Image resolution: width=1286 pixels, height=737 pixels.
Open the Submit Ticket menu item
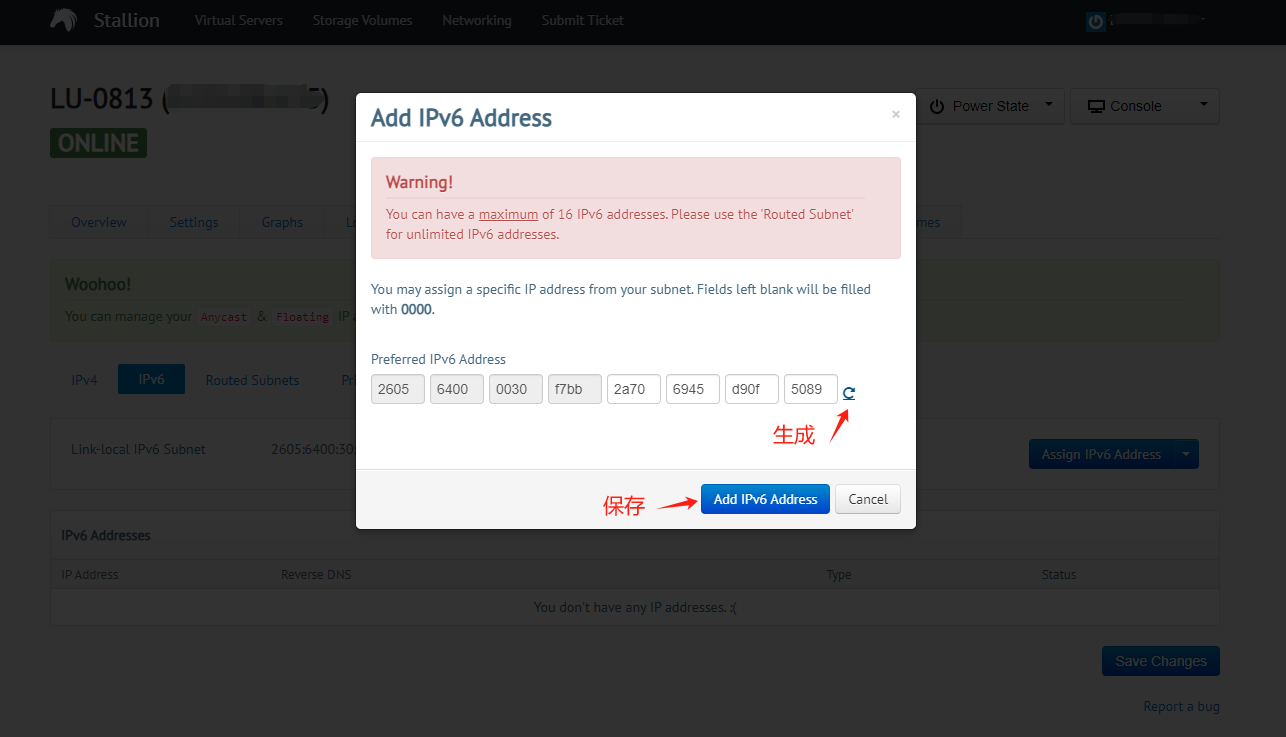pos(583,20)
